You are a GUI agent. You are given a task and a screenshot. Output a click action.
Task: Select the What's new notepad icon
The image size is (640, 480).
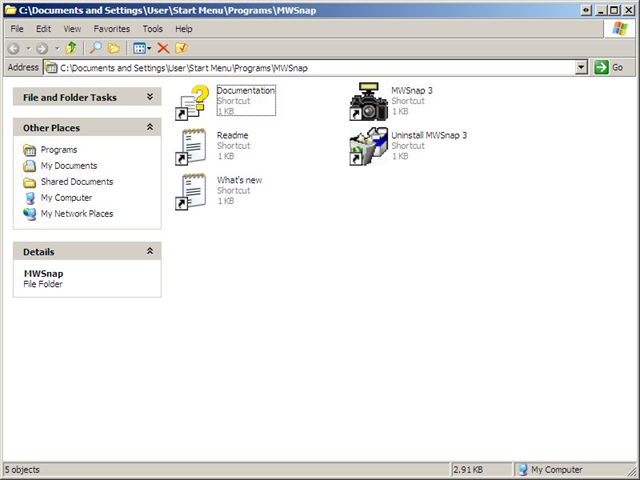pos(191,192)
